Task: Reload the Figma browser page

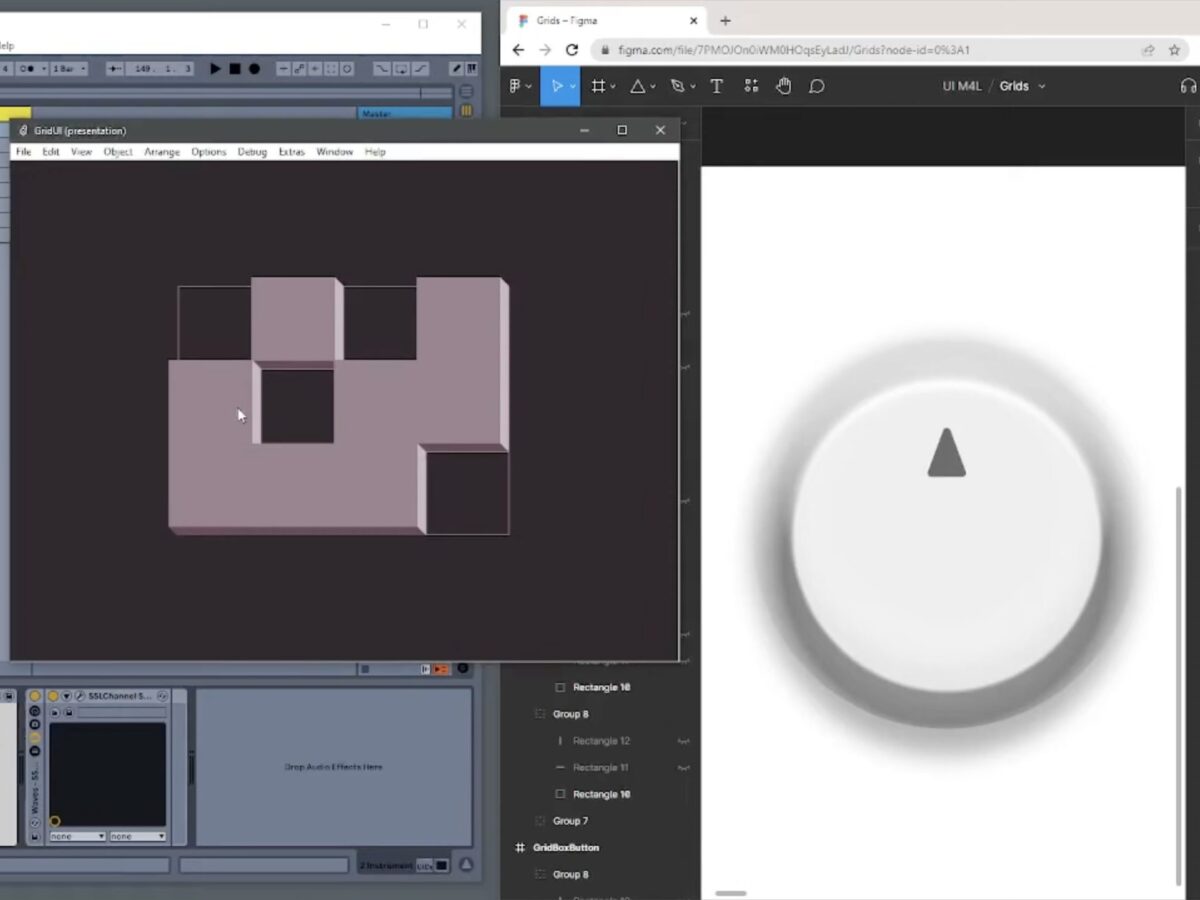Action: tap(572, 50)
